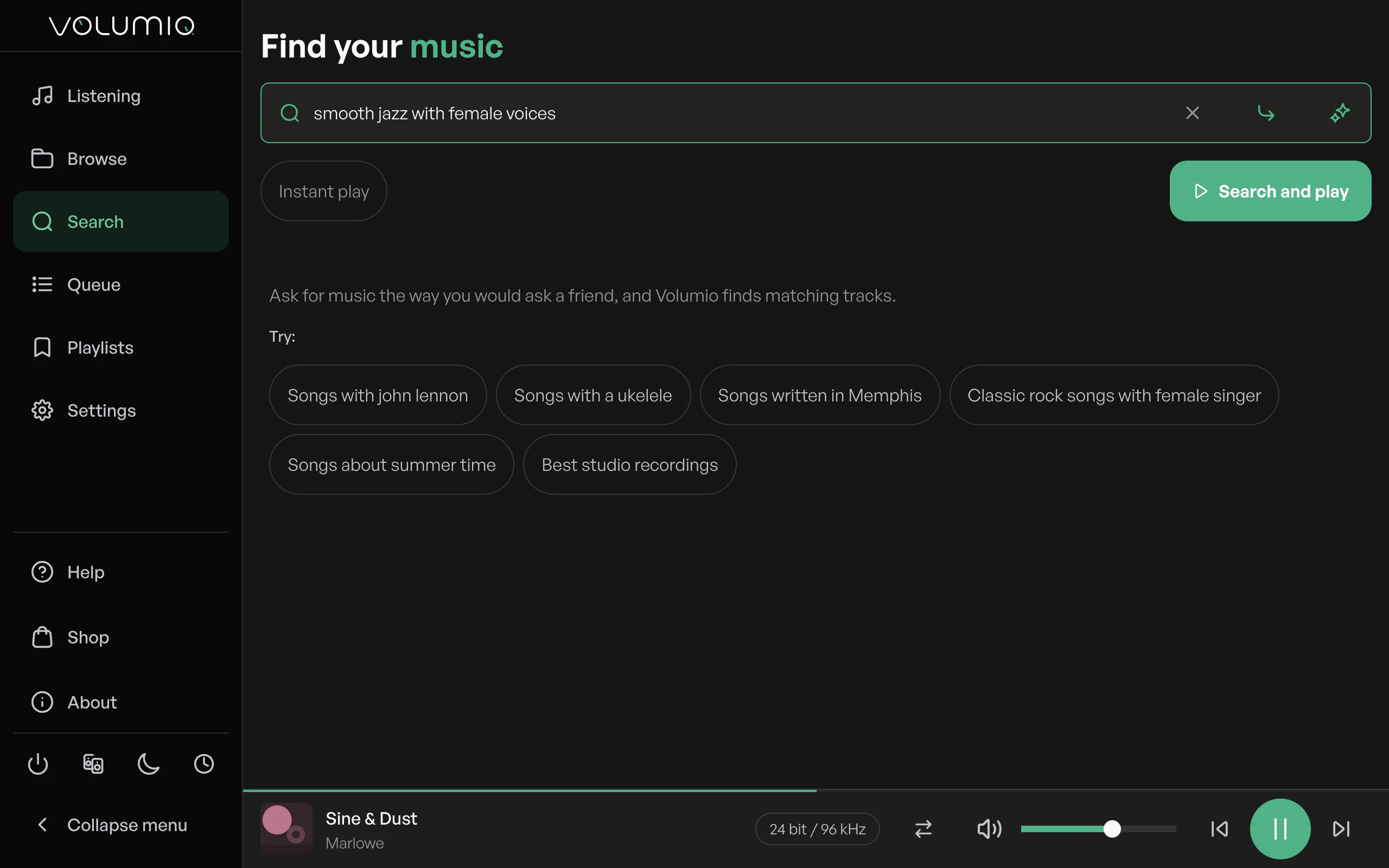
Task: Open the Browse section
Action: [x=120, y=158]
